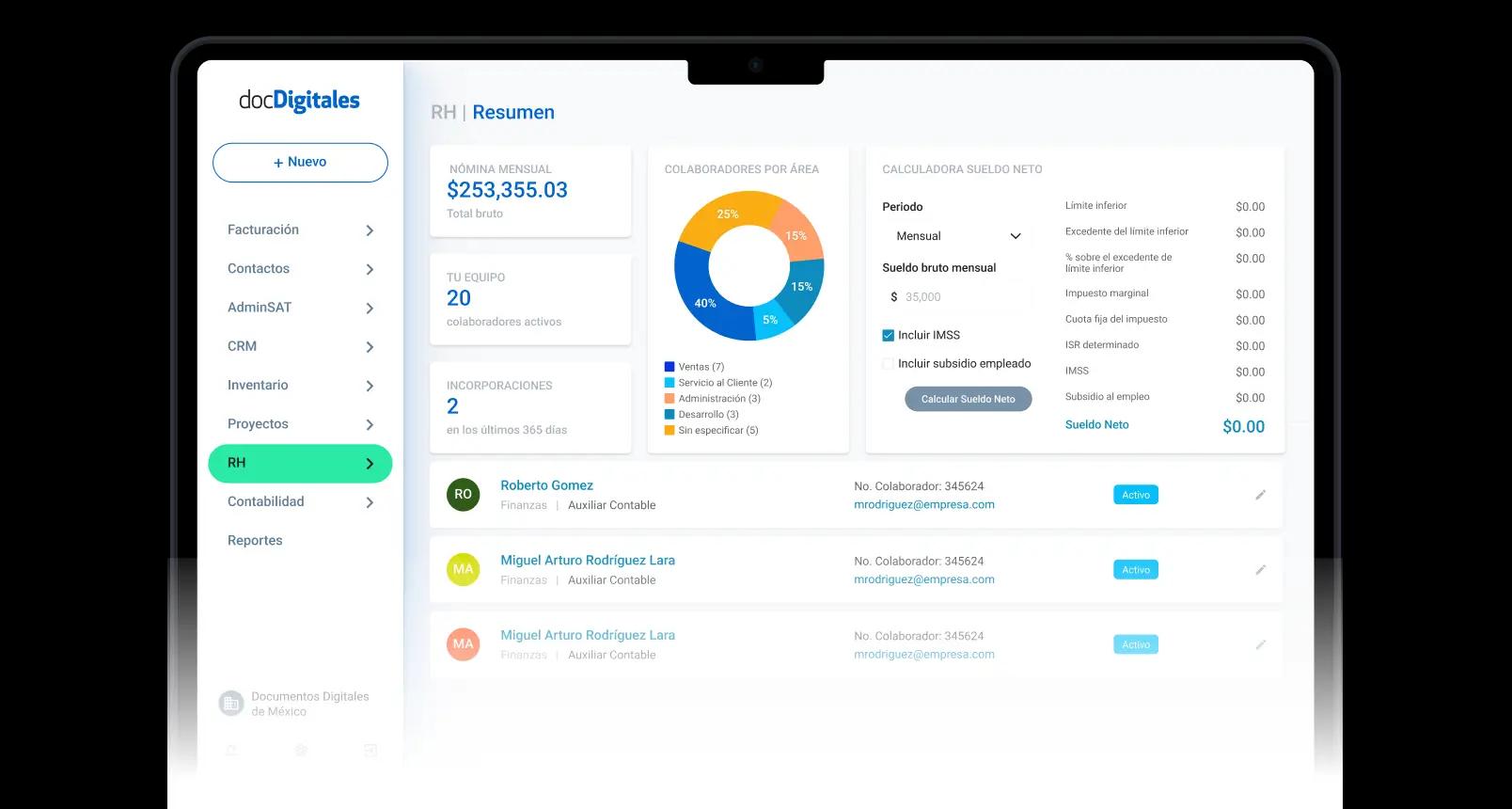Image resolution: width=1512 pixels, height=809 pixels.
Task: Click the Calcular Sueldo Neto button
Action: coord(968,399)
